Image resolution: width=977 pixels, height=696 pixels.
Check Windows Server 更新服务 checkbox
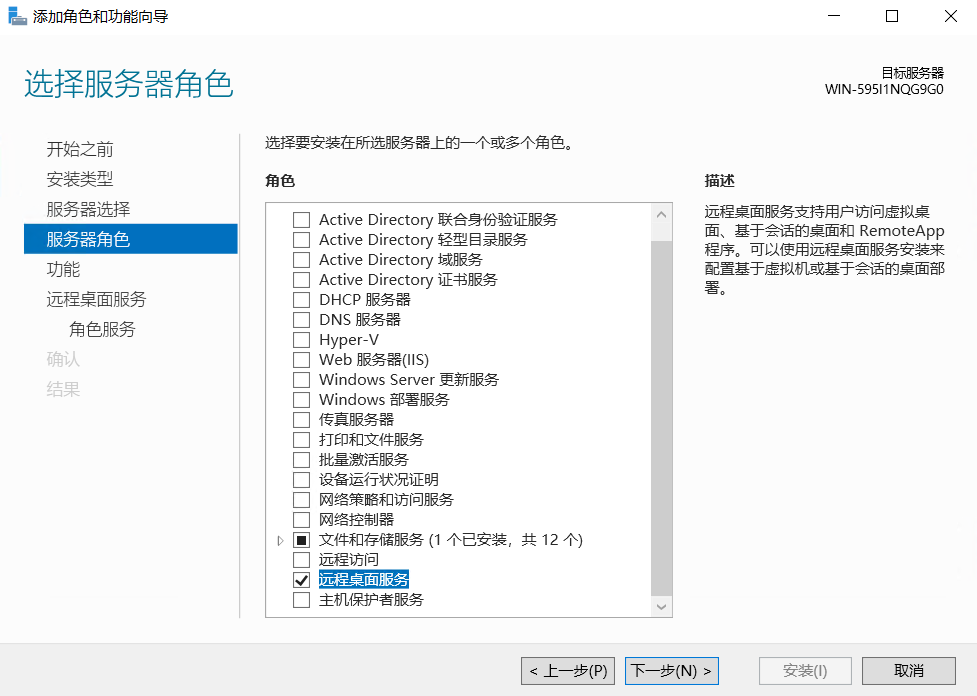coord(302,379)
